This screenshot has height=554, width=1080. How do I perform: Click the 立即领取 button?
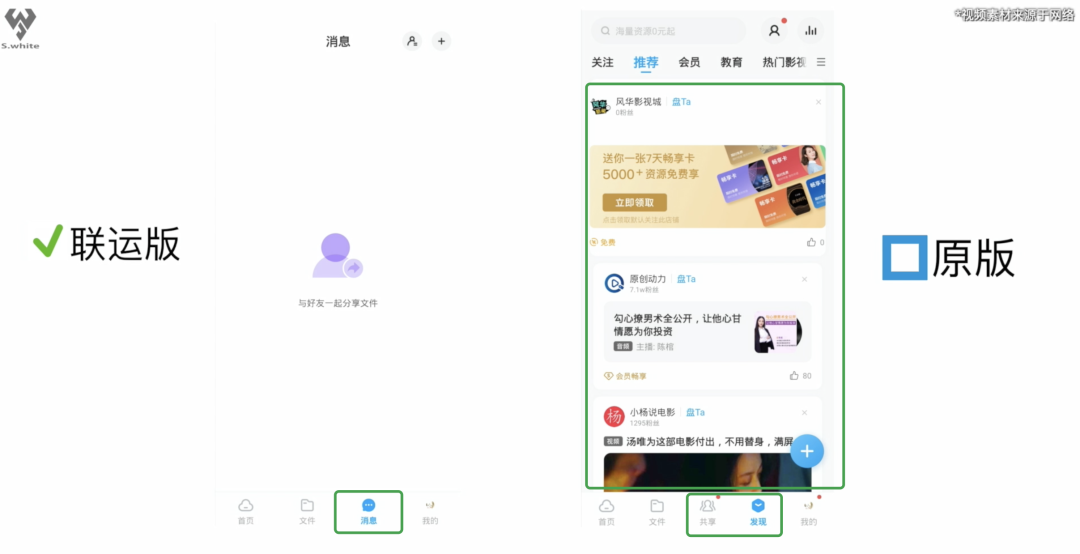tap(634, 203)
